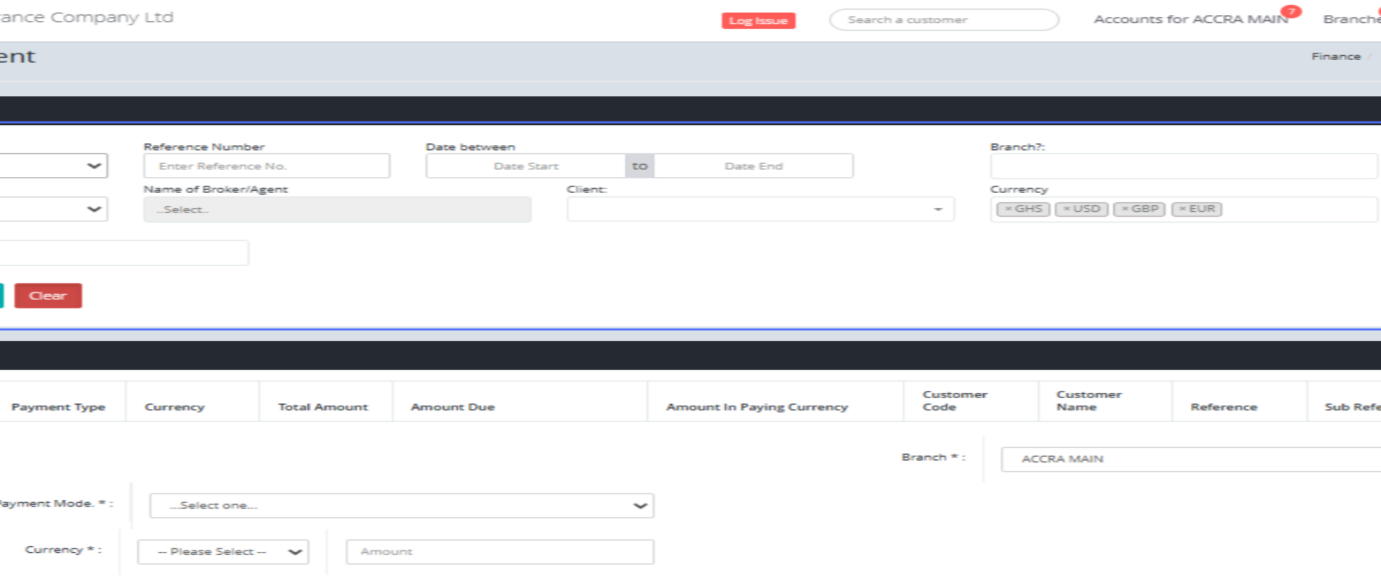Click the Amount input field

click(499, 552)
